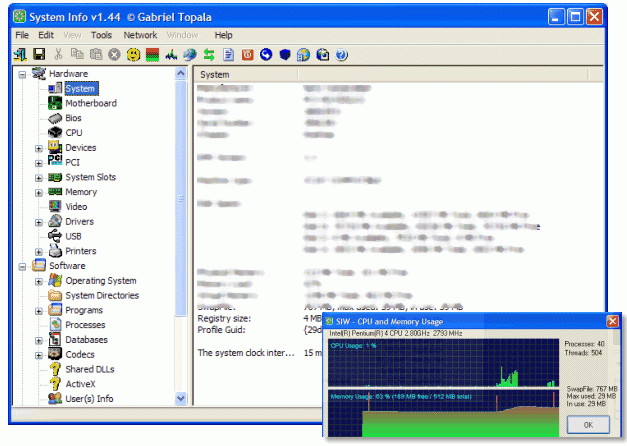The height and width of the screenshot is (446, 627).
Task: Click the globe with camera toolbar icon
Action: (323, 55)
